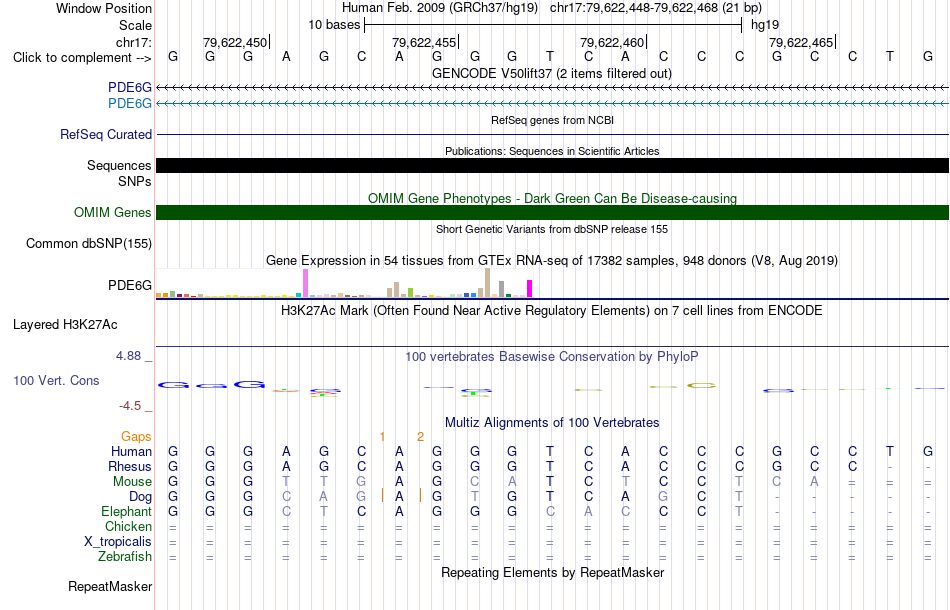Click the orange Gaps label

[x=136, y=436]
